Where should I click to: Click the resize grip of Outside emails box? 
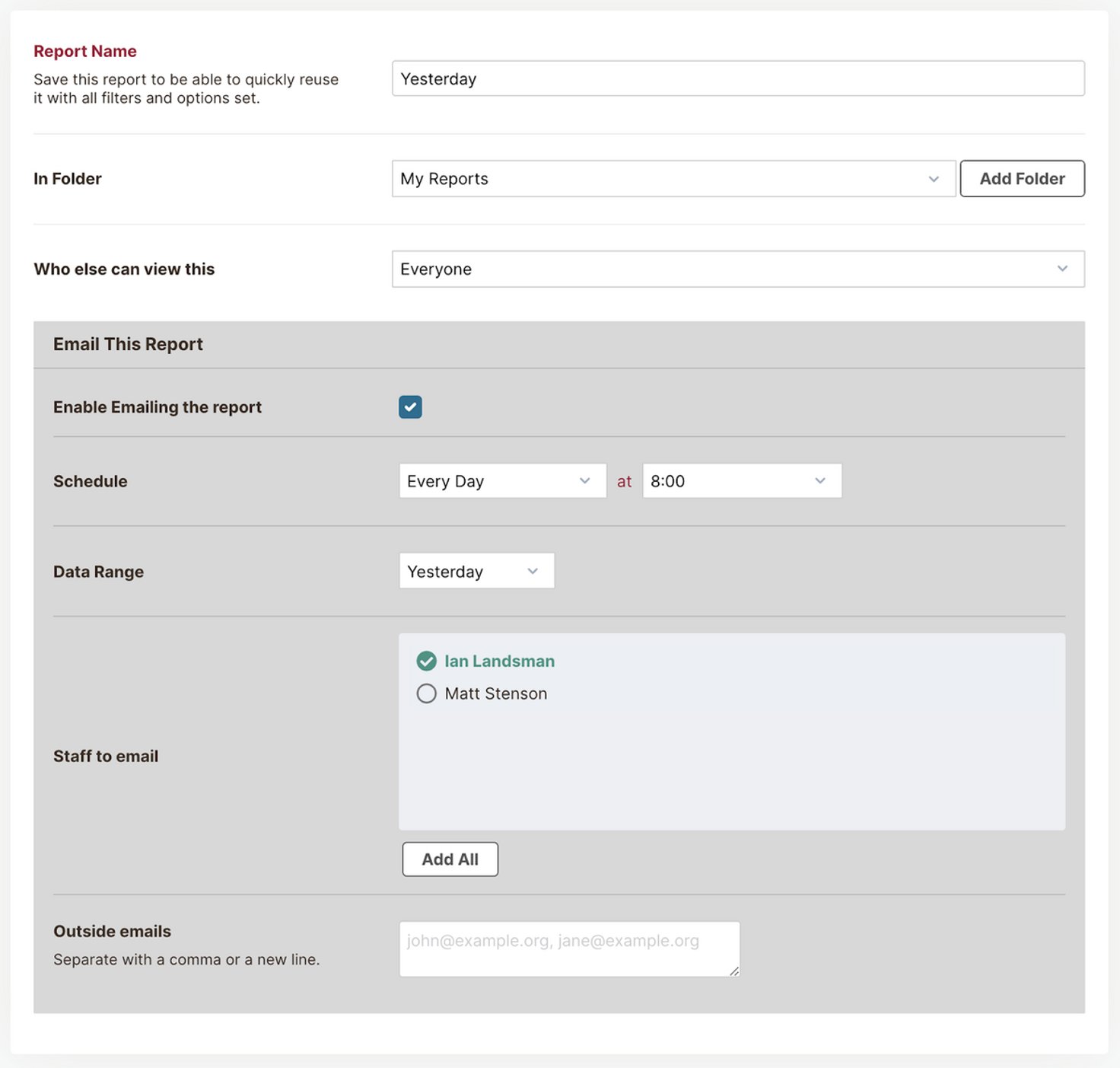734,971
